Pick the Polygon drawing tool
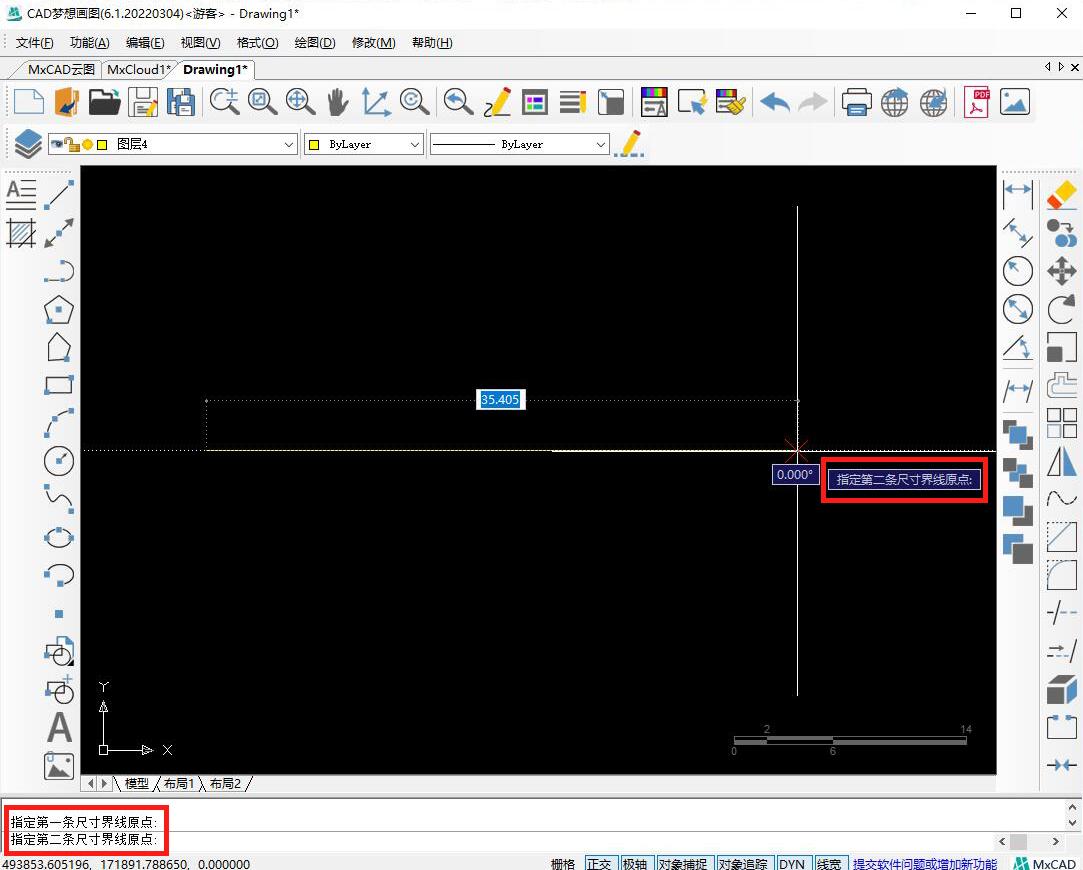This screenshot has height=870, width=1083. (59, 309)
